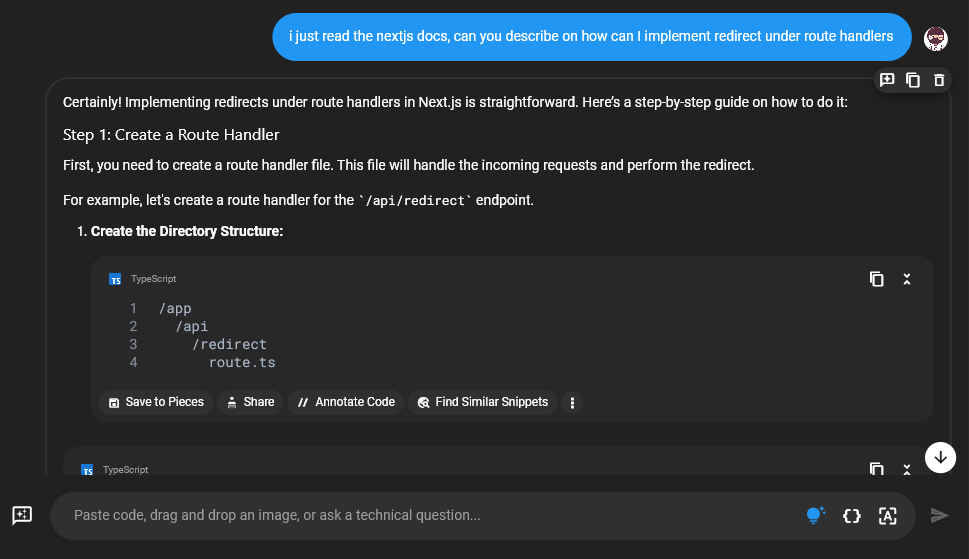The height and width of the screenshot is (559, 969).
Task: Copy the second TypeScript code block
Action: click(877, 469)
